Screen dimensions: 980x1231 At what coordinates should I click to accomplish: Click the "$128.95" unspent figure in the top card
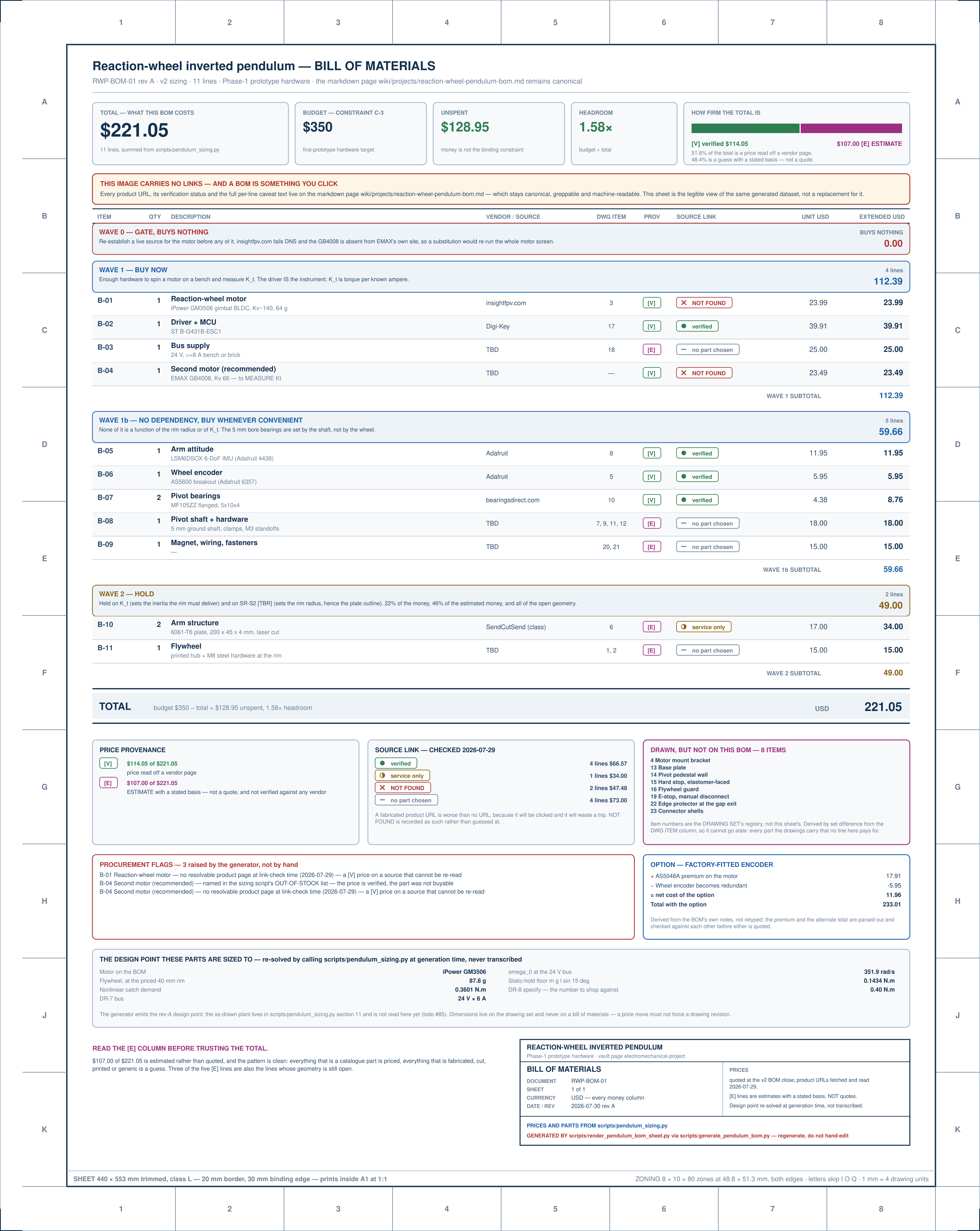(465, 127)
